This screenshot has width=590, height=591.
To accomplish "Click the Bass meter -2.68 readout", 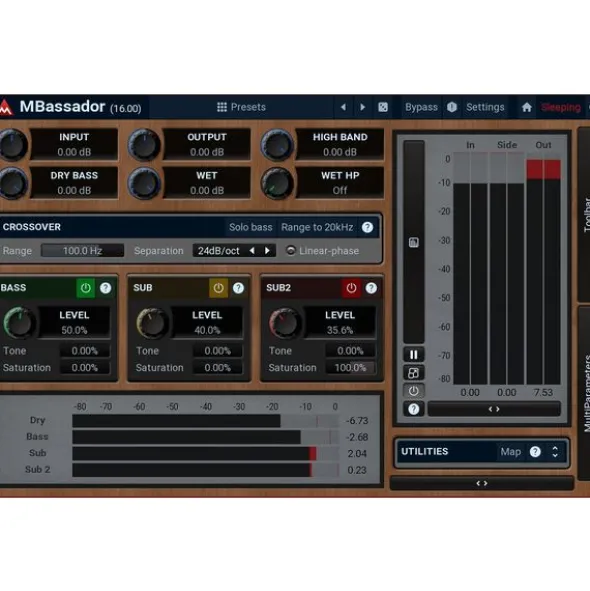I will point(357,437).
